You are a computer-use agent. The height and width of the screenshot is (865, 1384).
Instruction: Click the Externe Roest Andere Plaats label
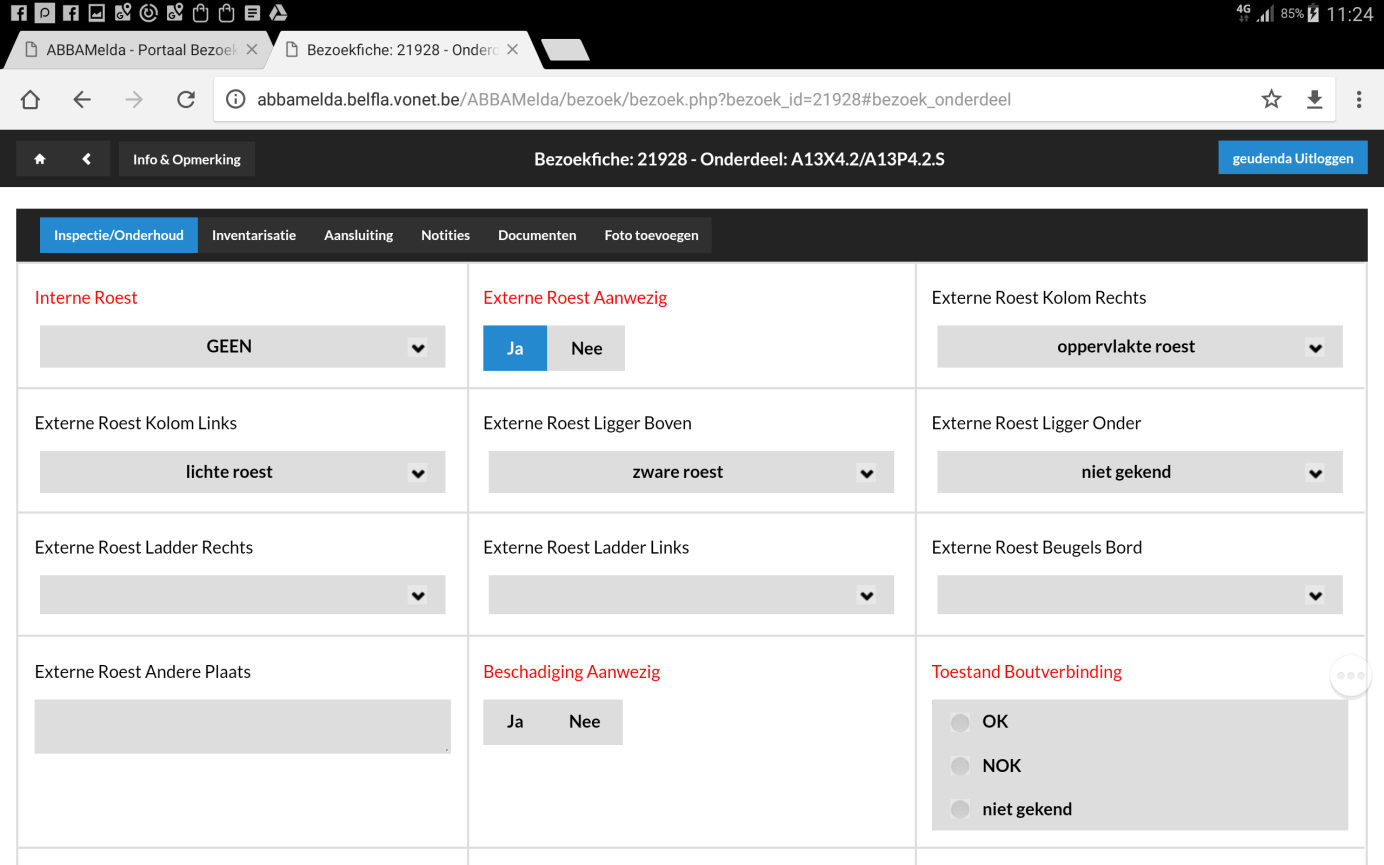point(143,672)
